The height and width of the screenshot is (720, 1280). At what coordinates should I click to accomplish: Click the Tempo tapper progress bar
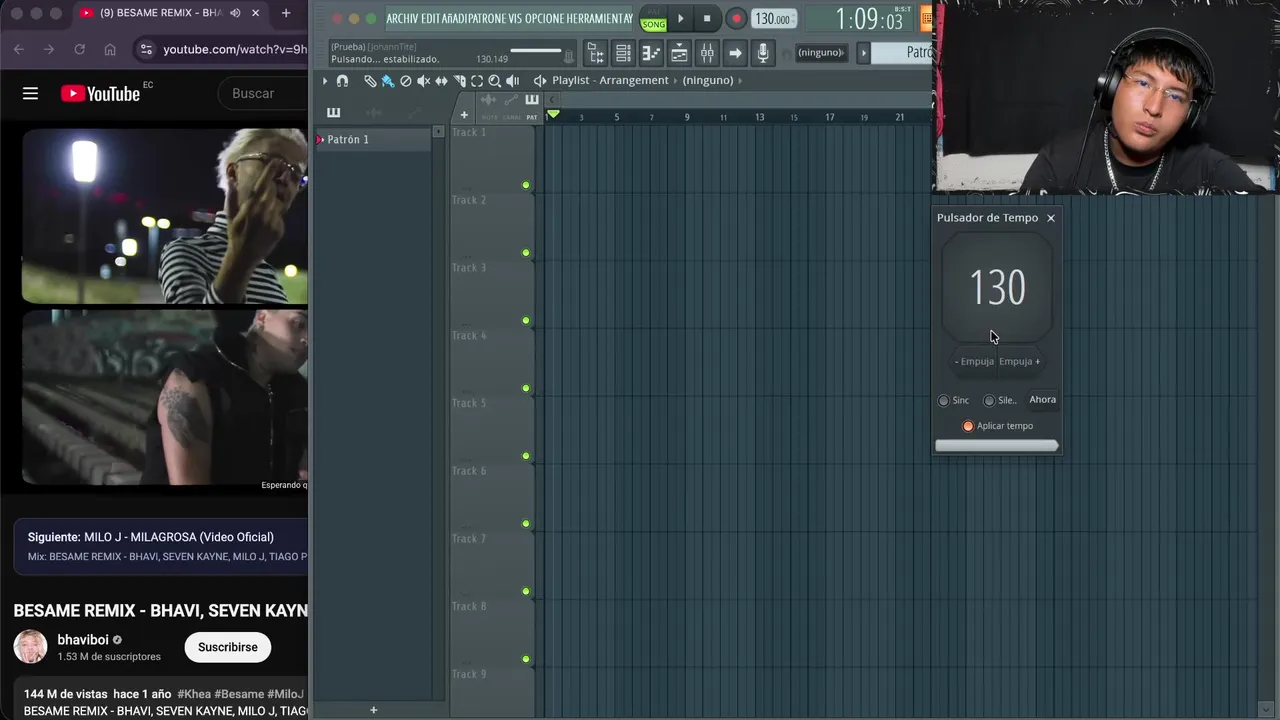pyautogui.click(x=996, y=446)
